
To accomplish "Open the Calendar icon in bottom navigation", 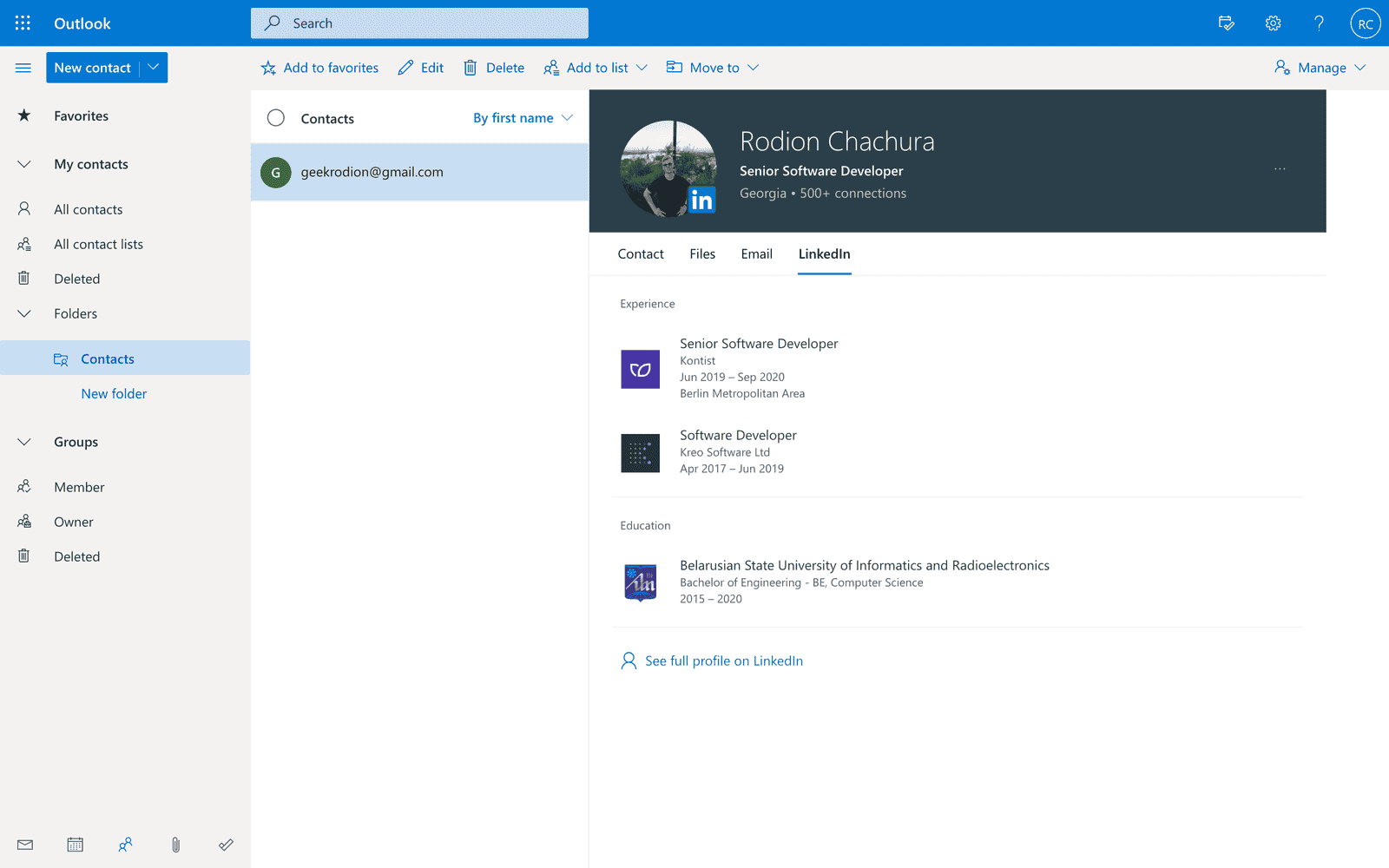I will tap(75, 845).
